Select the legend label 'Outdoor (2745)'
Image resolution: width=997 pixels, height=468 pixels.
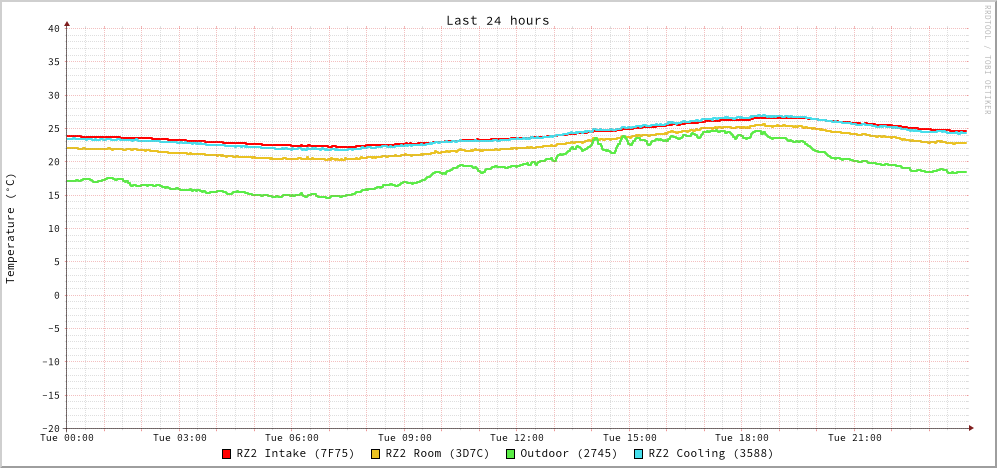(568, 454)
